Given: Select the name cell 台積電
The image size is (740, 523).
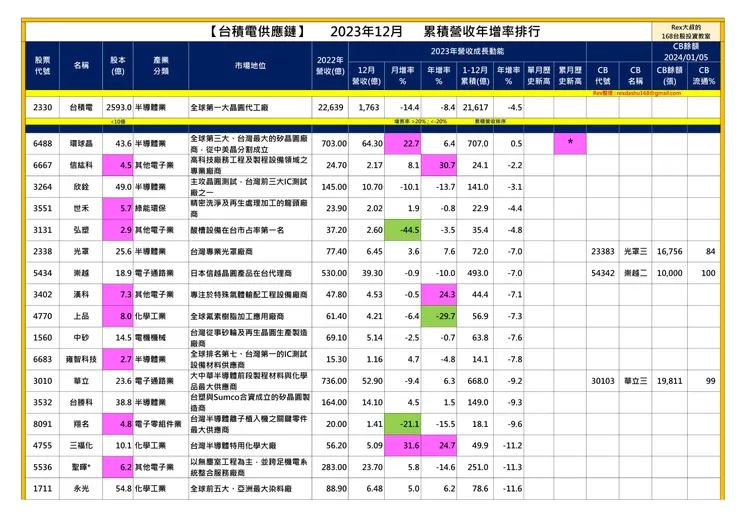Looking at the screenshot, I should tap(81, 108).
